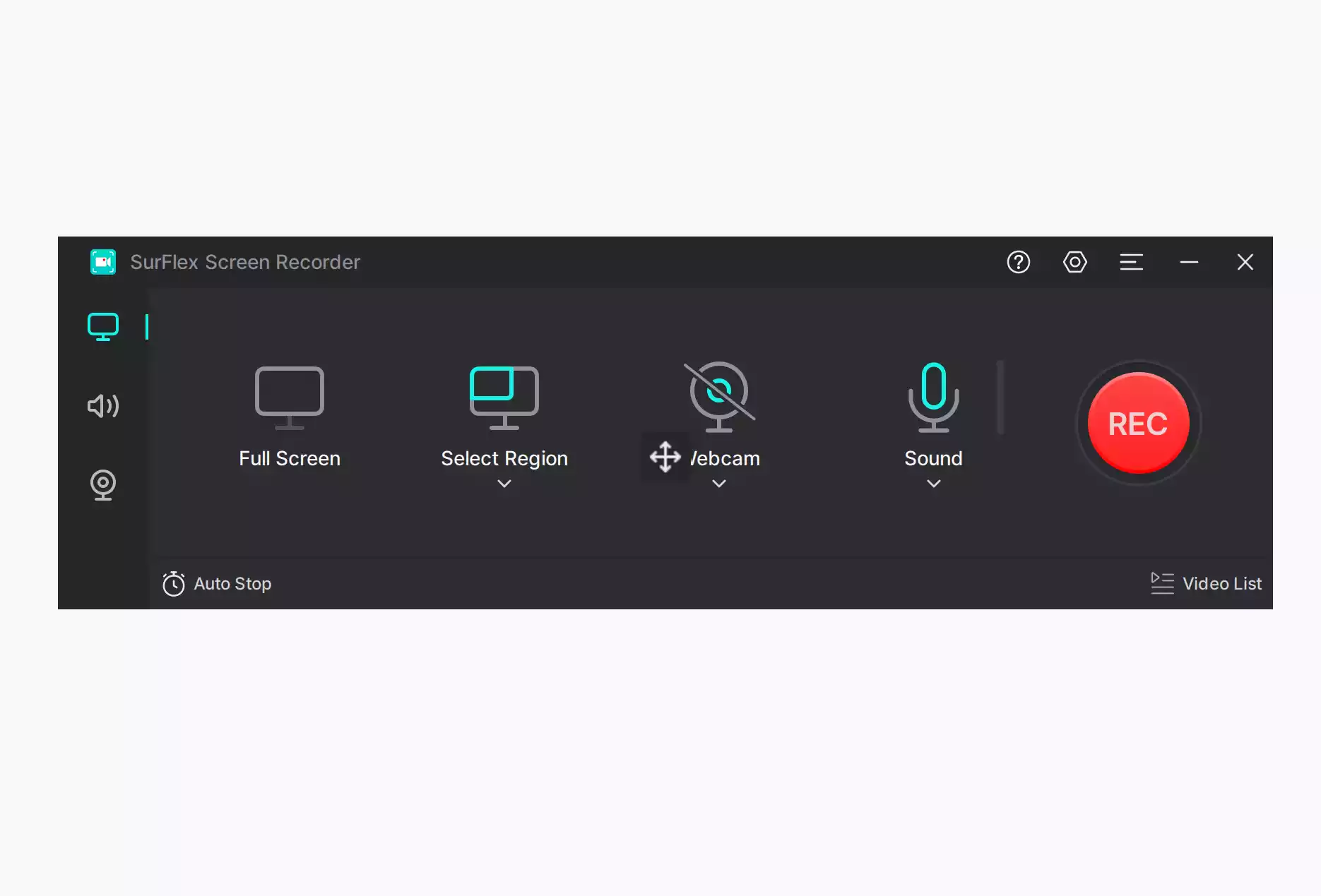Click the Sound label
The width and height of the screenshot is (1321, 896).
(x=934, y=458)
